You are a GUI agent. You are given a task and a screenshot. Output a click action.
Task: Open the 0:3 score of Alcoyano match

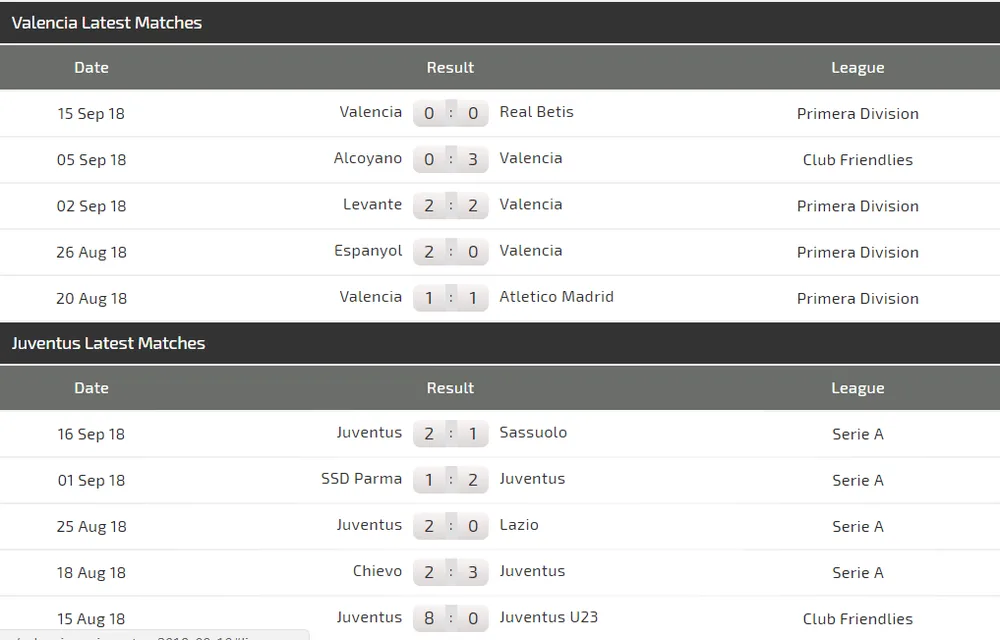coord(451,159)
